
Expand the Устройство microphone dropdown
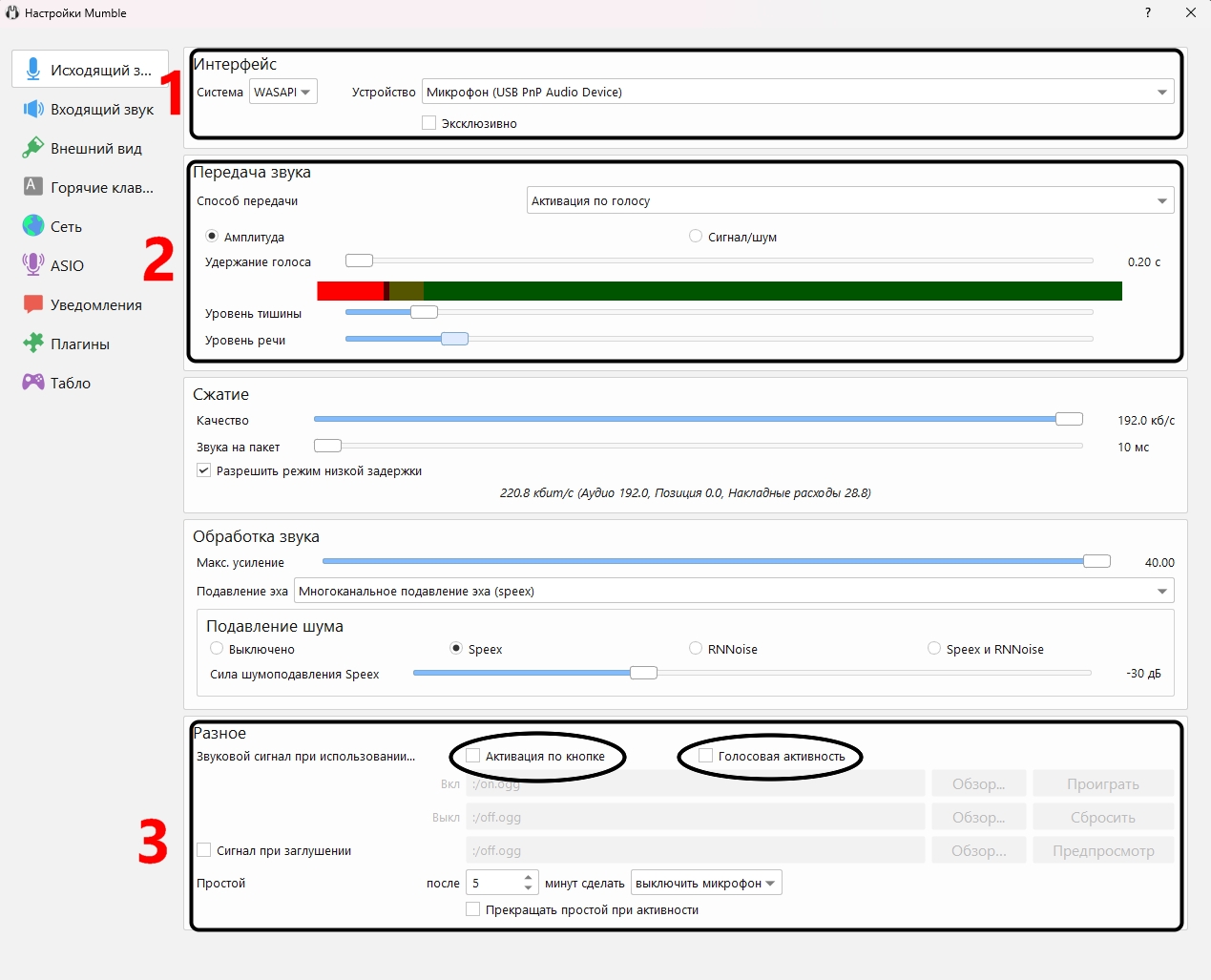(x=798, y=92)
